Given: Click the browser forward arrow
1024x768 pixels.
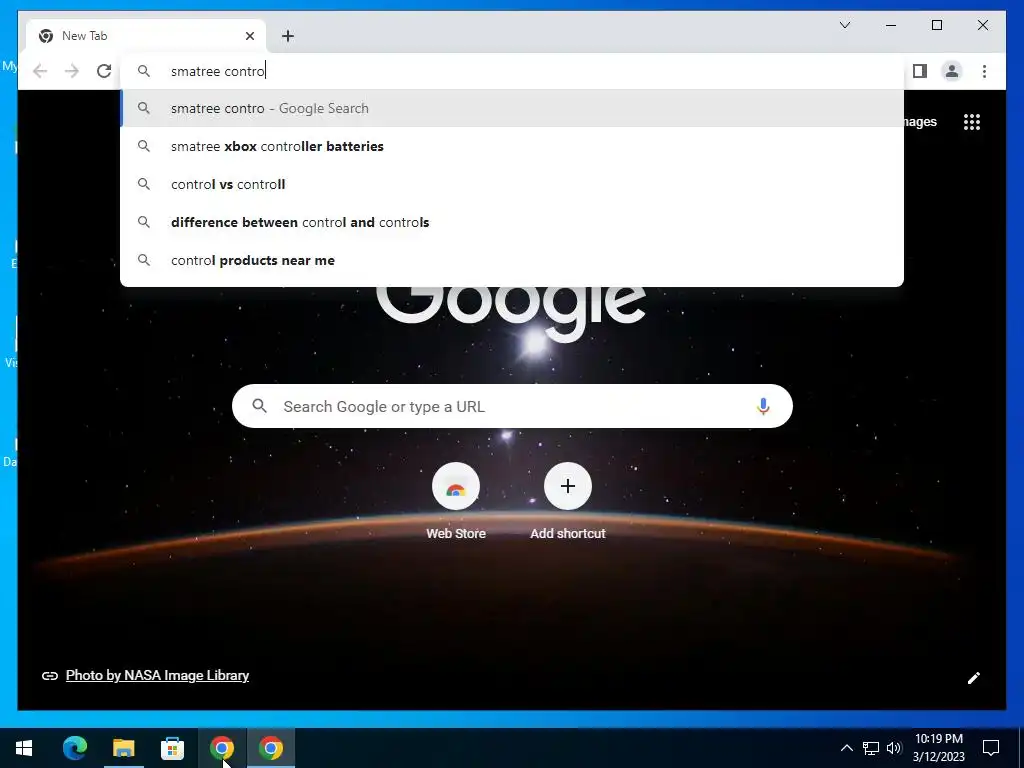Looking at the screenshot, I should [72, 71].
